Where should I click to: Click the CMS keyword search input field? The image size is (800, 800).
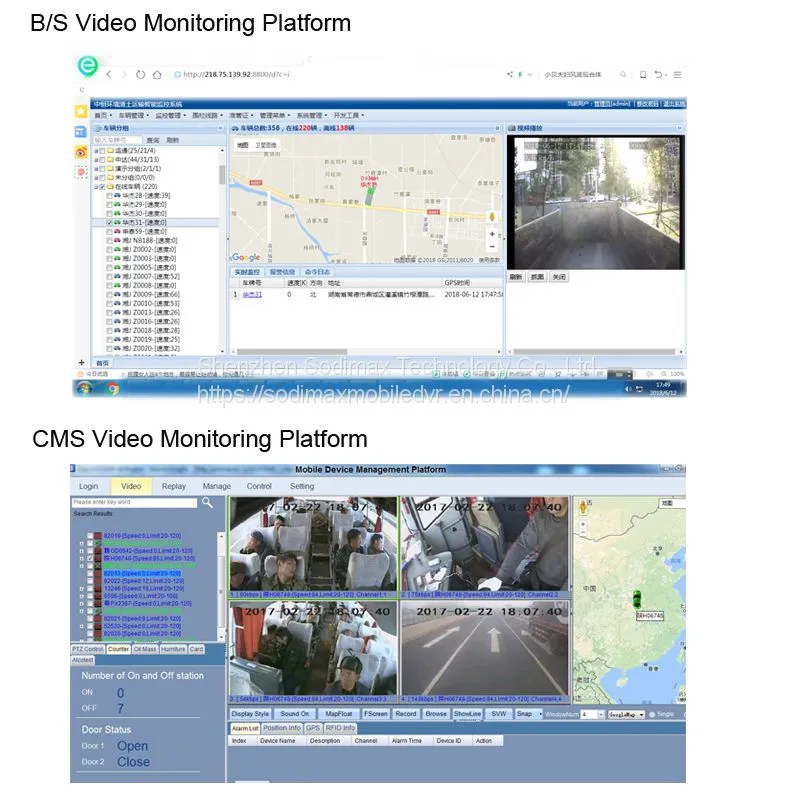coord(134,503)
